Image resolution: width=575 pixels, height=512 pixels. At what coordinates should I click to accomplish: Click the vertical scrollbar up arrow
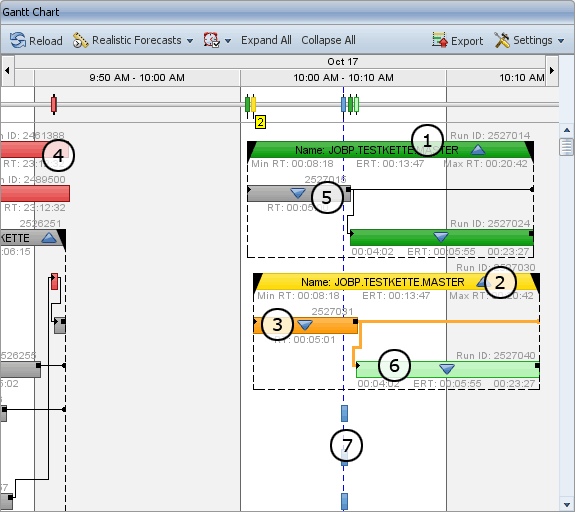pyautogui.click(x=567, y=130)
